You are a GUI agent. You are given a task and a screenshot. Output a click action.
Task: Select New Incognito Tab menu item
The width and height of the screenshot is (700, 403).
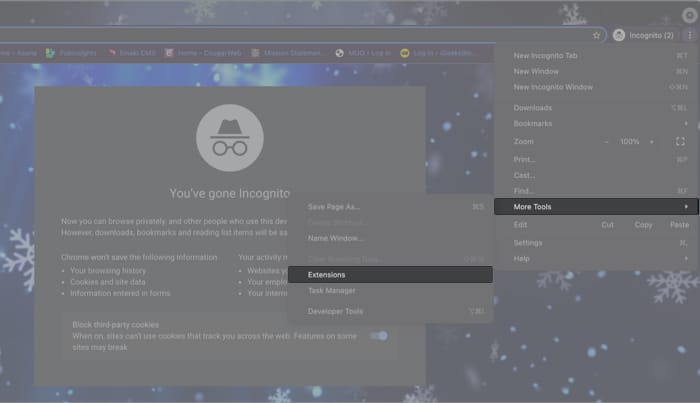[596, 56]
